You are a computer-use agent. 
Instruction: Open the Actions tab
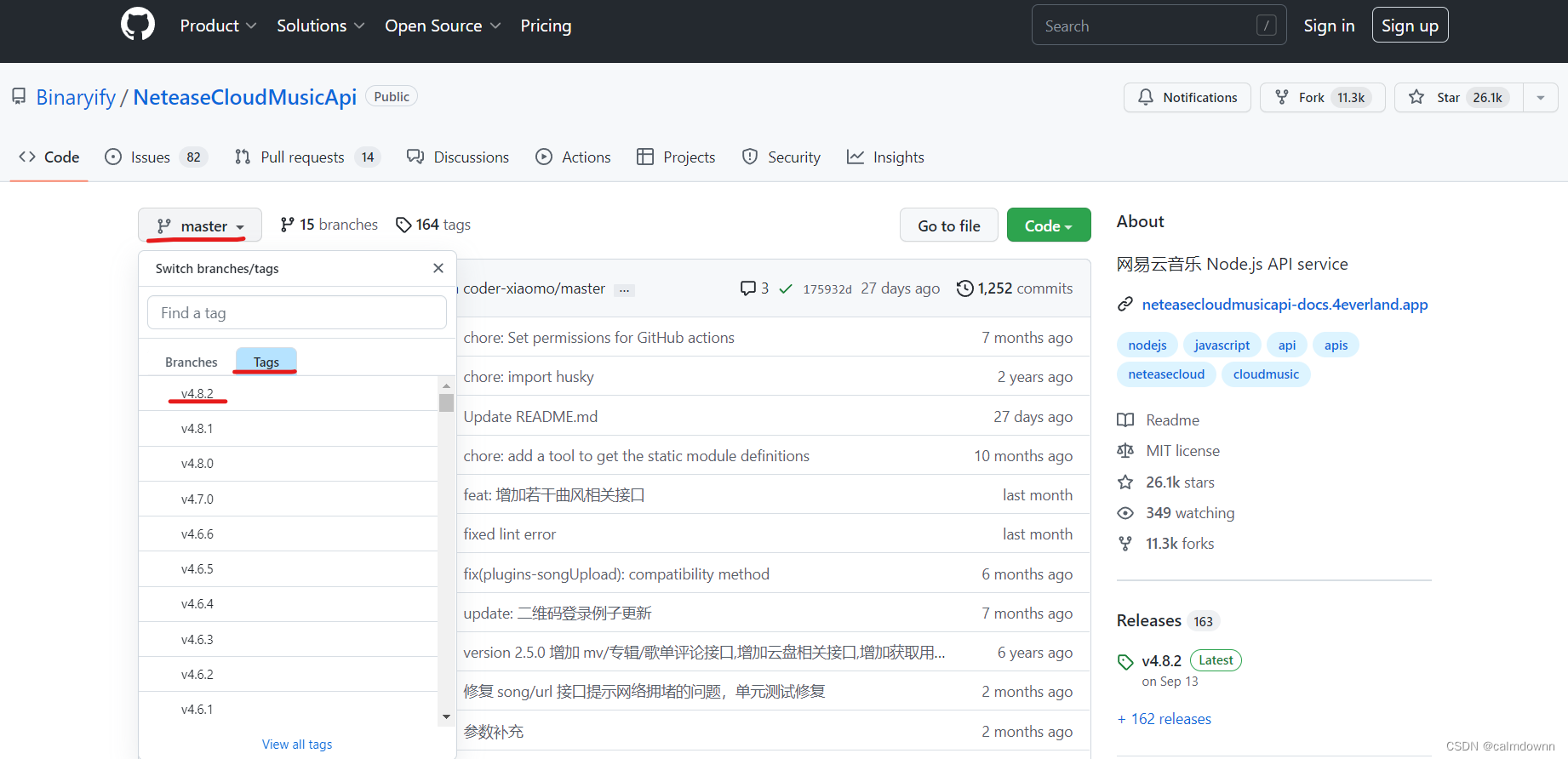[x=573, y=157]
